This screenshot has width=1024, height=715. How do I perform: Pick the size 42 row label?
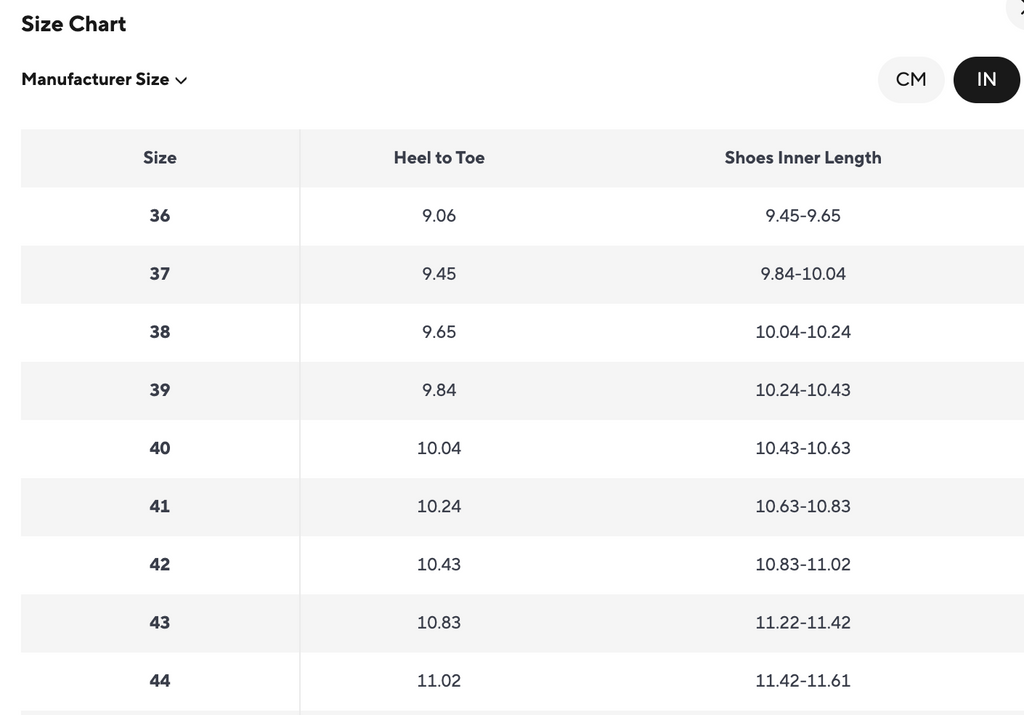160,564
